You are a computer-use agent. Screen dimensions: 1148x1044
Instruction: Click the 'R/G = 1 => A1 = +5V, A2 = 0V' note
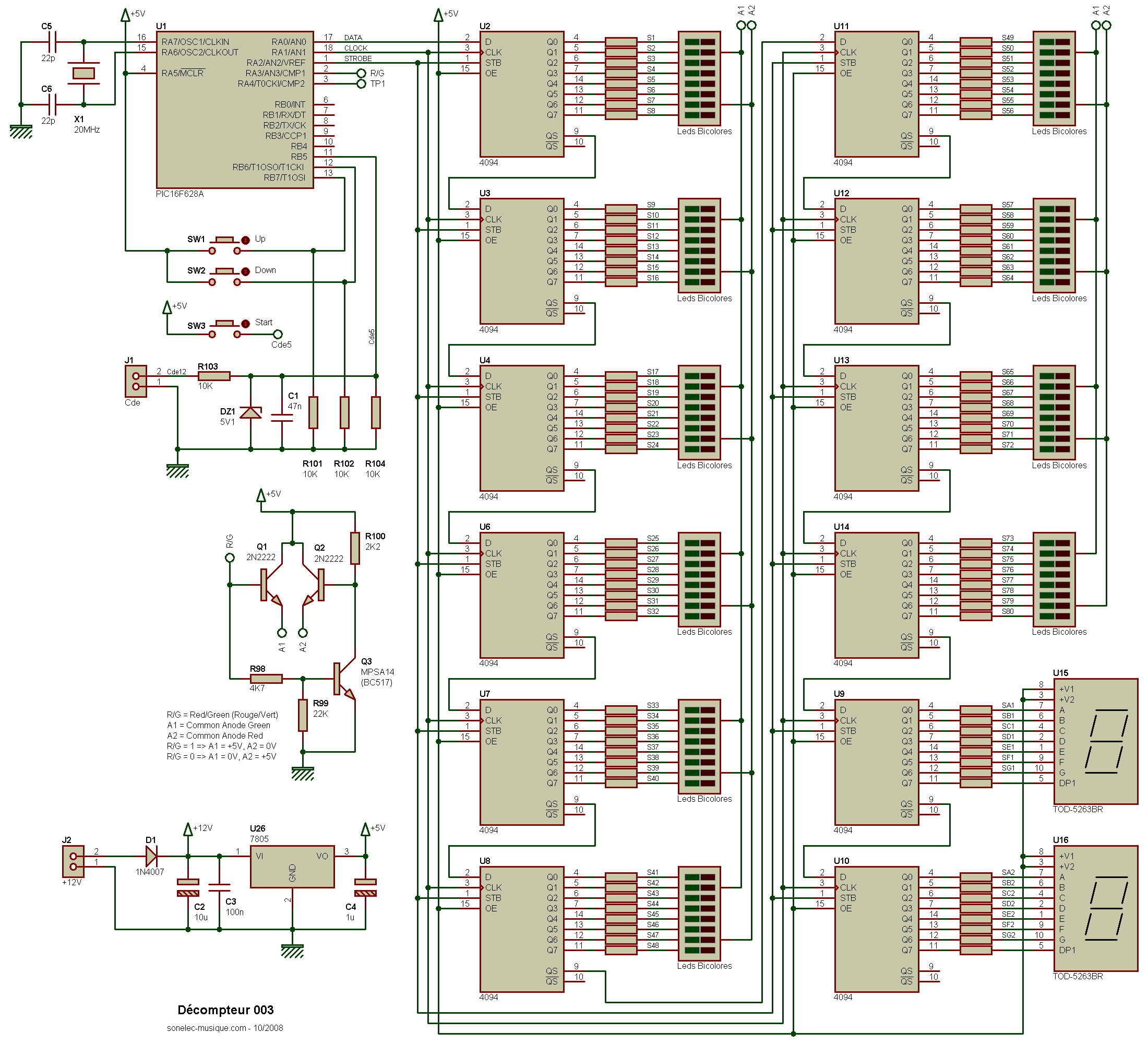coord(222,746)
